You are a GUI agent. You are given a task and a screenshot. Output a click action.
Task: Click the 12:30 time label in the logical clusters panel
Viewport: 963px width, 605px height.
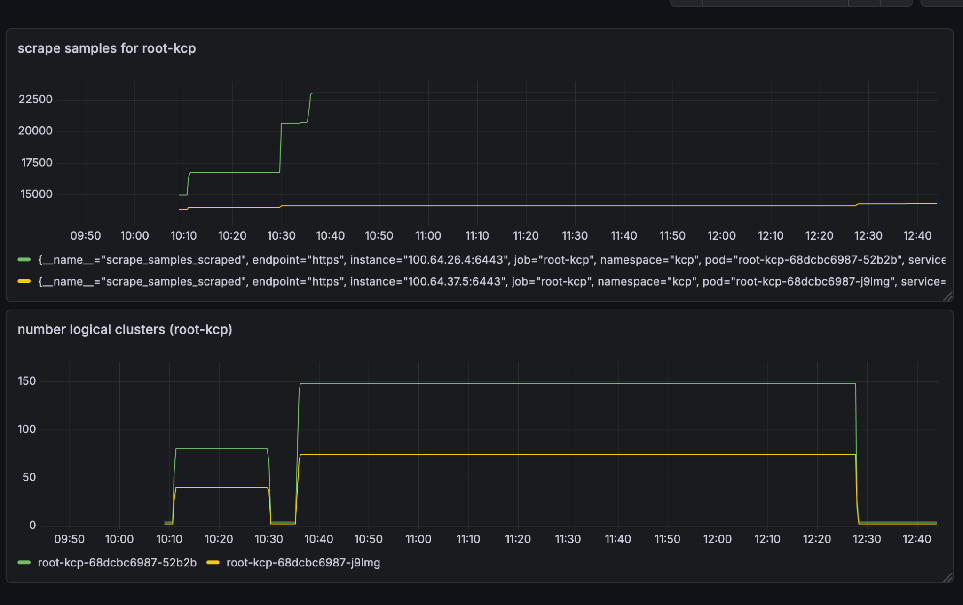pyautogui.click(x=867, y=539)
